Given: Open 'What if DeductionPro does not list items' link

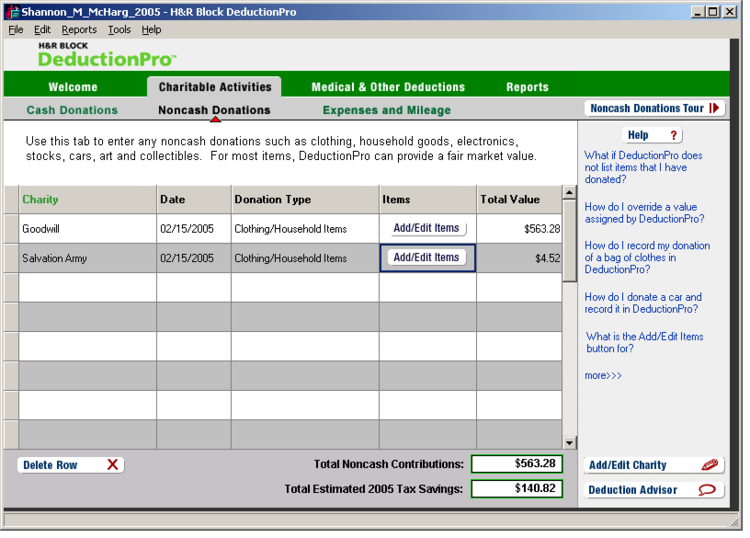Looking at the screenshot, I should pos(643,167).
